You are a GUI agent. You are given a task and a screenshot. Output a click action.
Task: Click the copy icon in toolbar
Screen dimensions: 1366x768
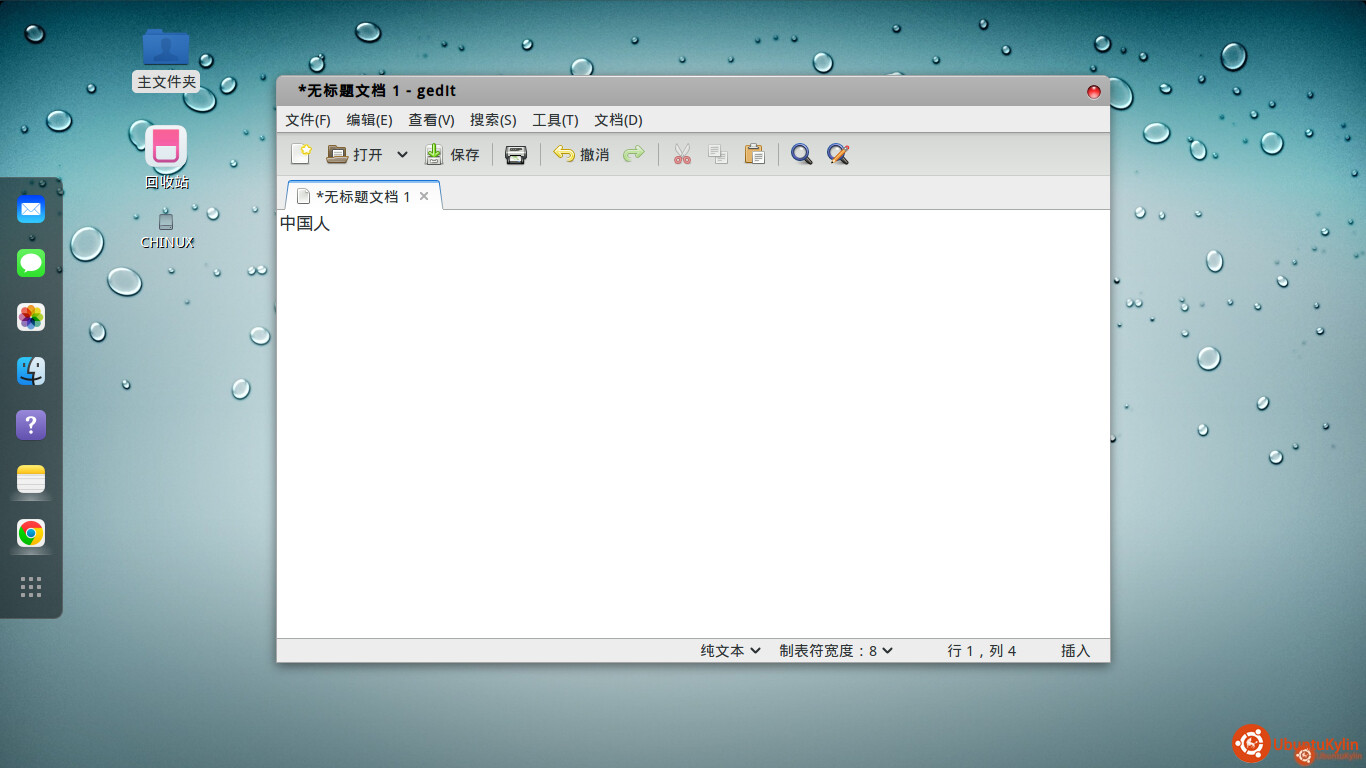click(718, 154)
